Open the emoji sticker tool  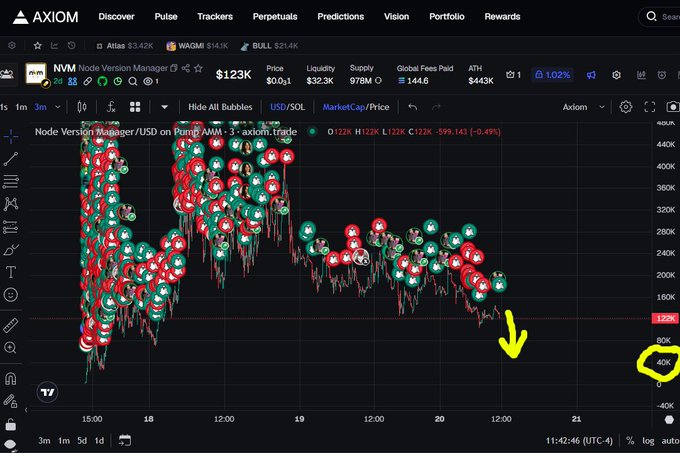click(x=11, y=295)
